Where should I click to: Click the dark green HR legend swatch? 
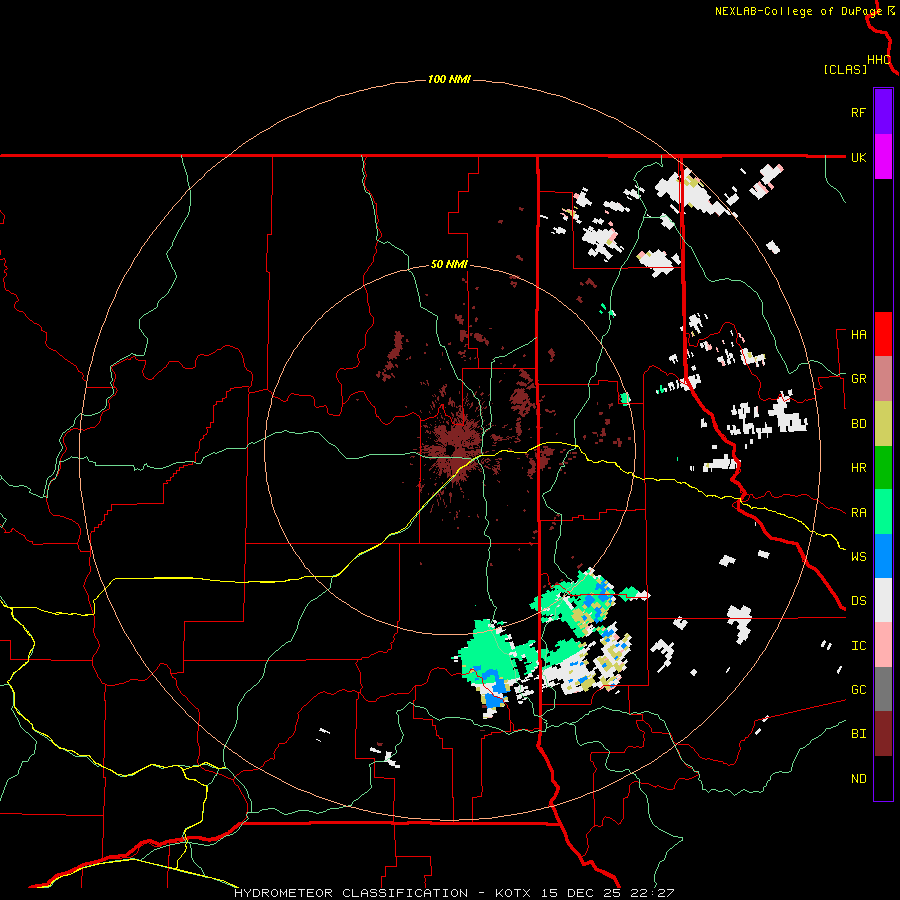click(x=883, y=468)
